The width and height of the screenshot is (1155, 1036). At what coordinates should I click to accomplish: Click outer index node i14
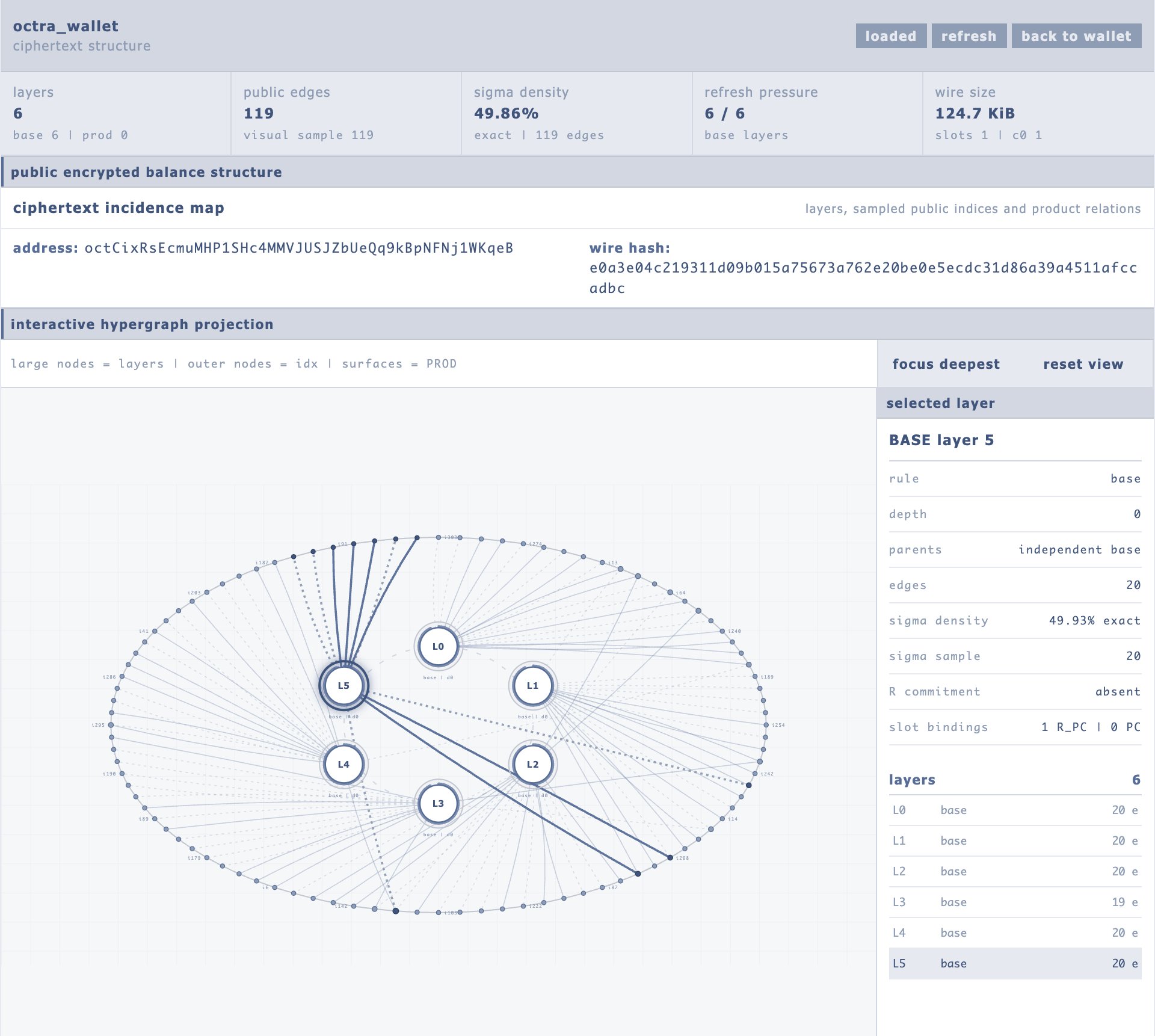click(x=722, y=819)
